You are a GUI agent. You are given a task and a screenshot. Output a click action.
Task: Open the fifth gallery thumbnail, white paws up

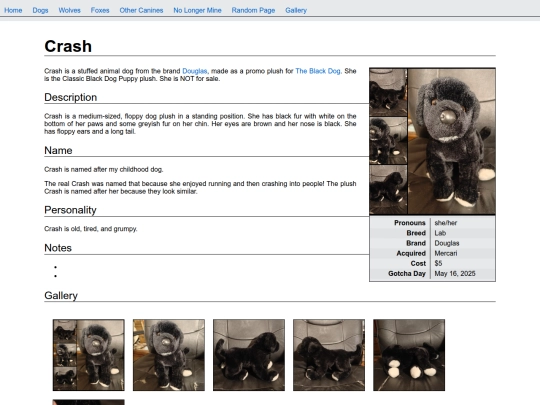(409, 355)
